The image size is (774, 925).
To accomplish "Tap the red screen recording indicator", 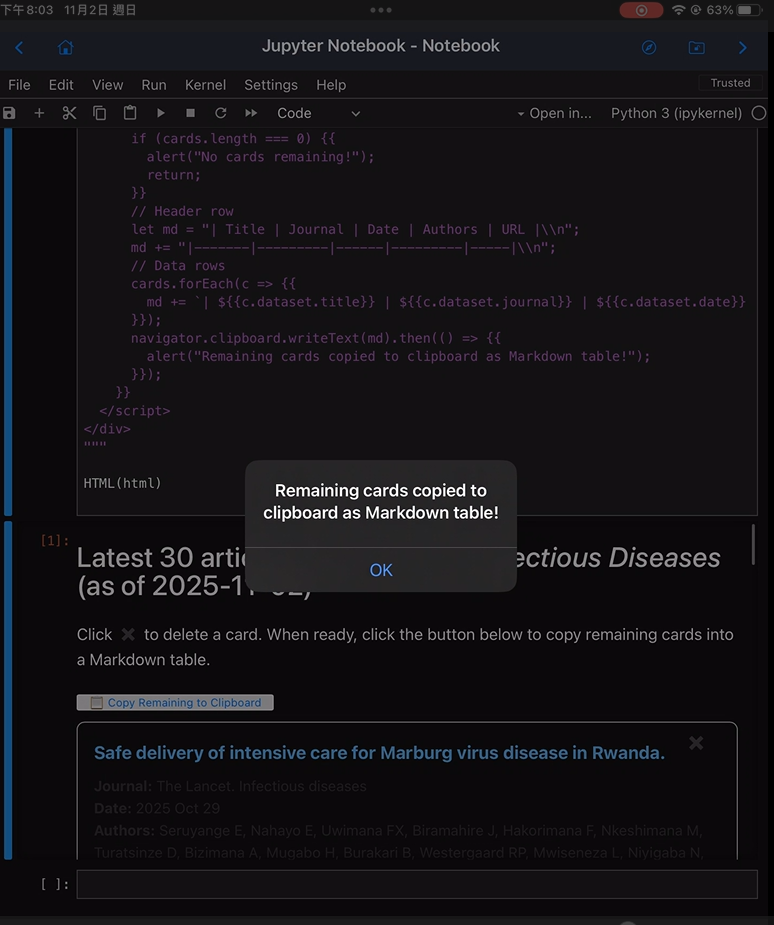I will pyautogui.click(x=641, y=10).
